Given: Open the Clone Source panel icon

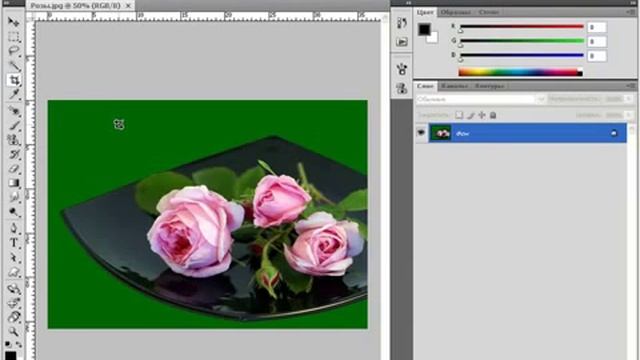Looking at the screenshot, I should 402,88.
